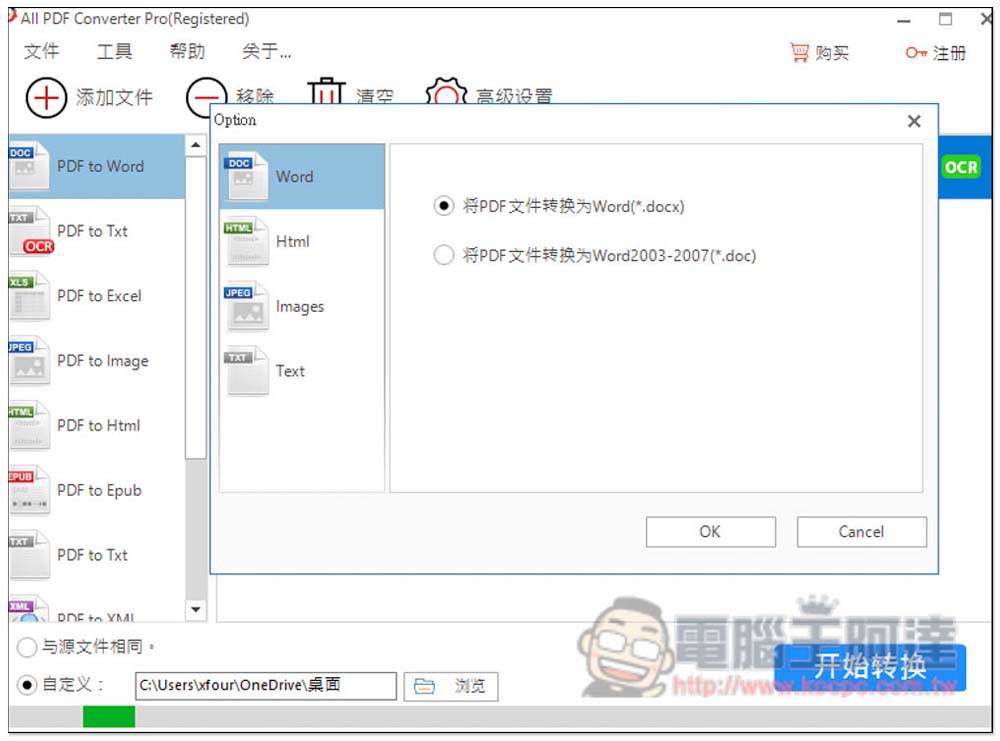Close the Option dialog with X

(913, 121)
